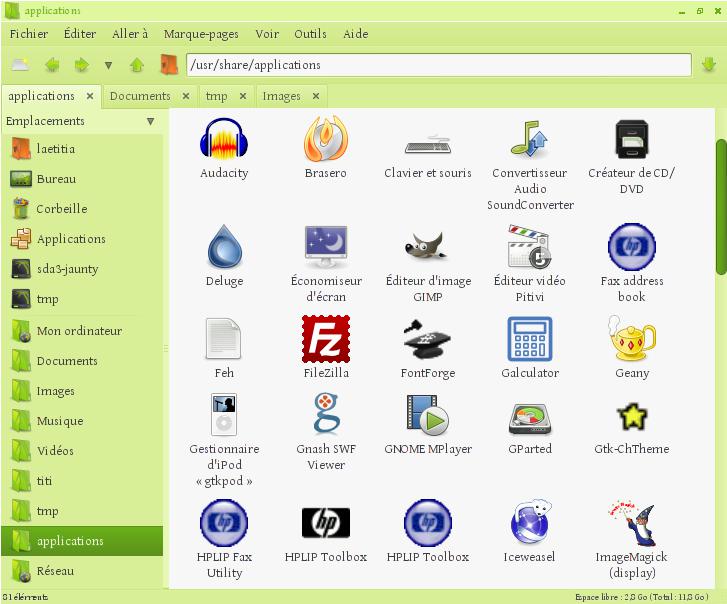Select the Brasero disc burner icon
727x604 pixels.
(326, 140)
